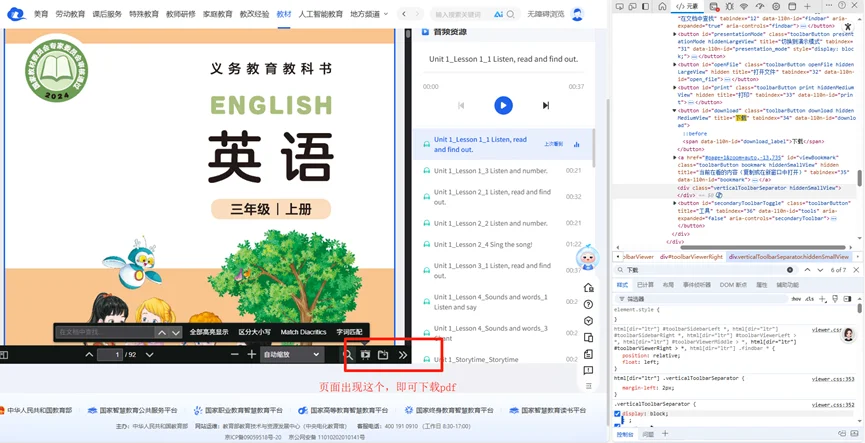The image size is (865, 443).
Task: Click the search magnifier in site header
Action: pyautogui.click(x=511, y=14)
